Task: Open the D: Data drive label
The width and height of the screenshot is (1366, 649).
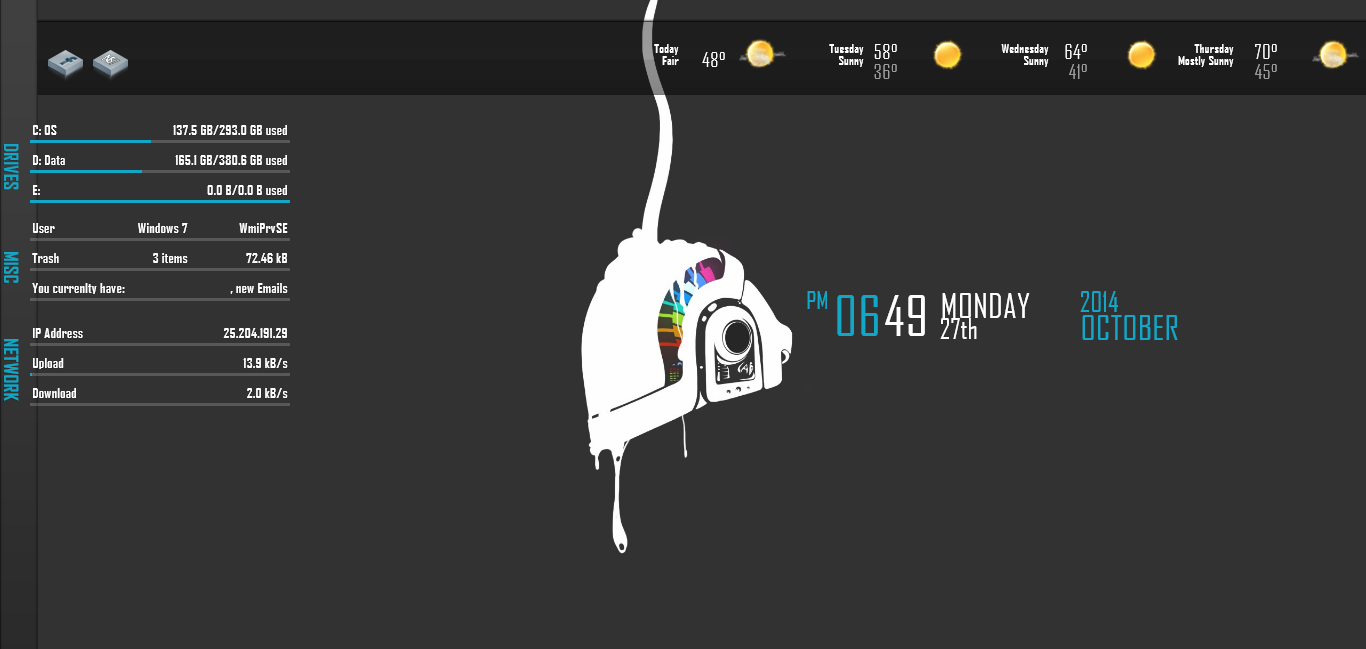Action: tap(49, 160)
